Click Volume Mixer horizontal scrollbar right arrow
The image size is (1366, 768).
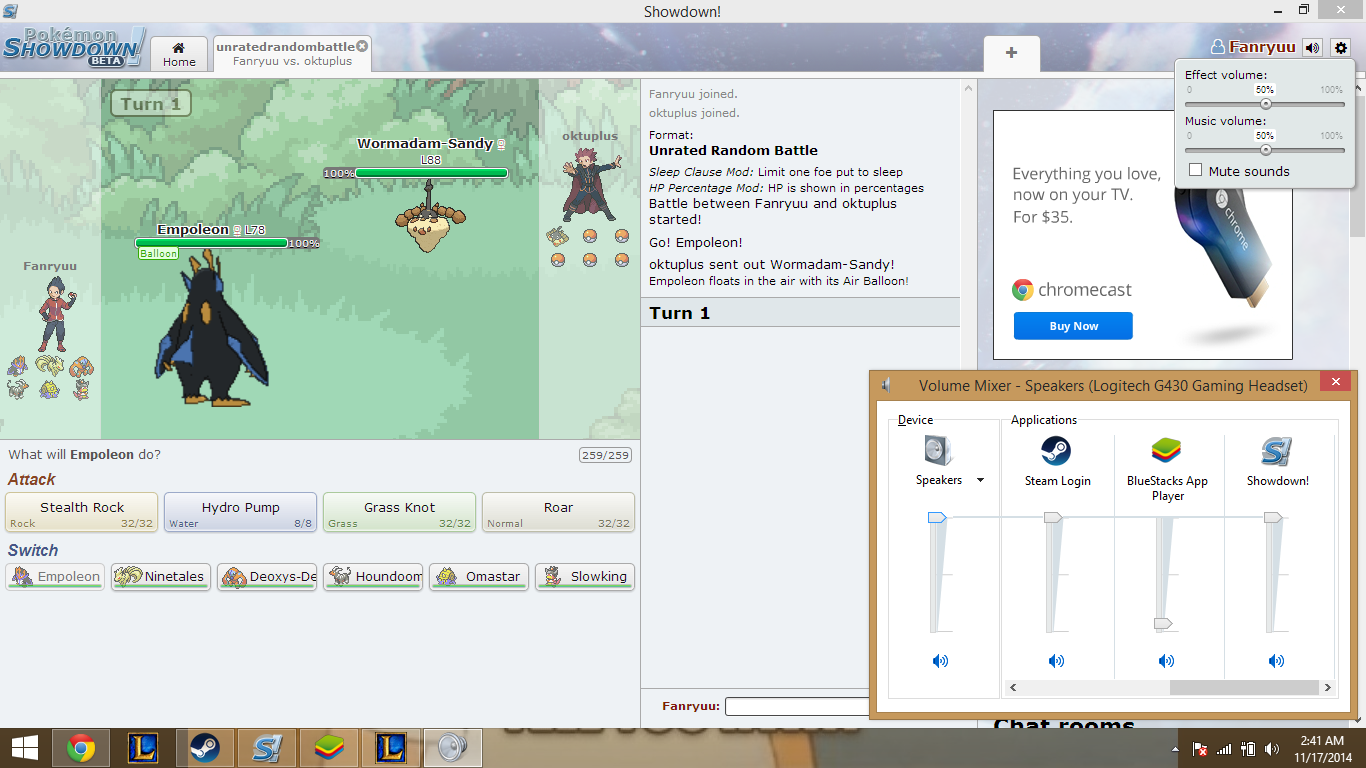tap(1328, 688)
